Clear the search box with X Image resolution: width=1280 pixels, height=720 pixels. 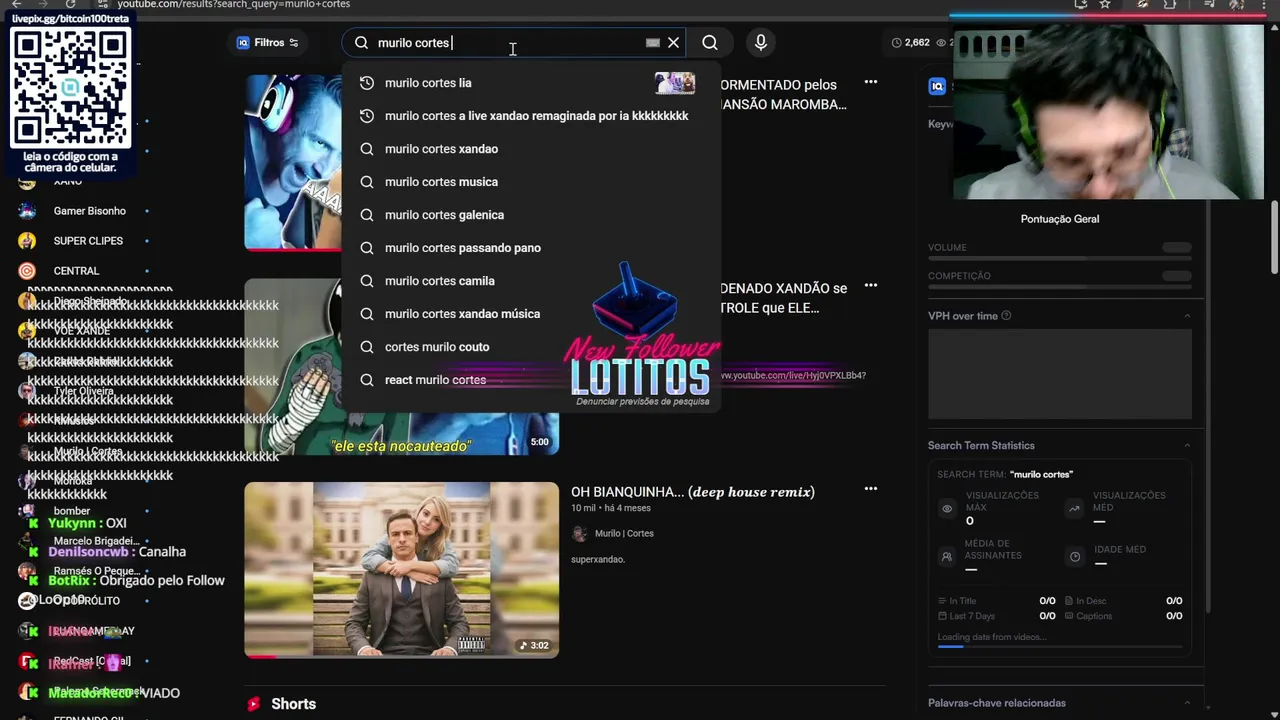tap(673, 43)
